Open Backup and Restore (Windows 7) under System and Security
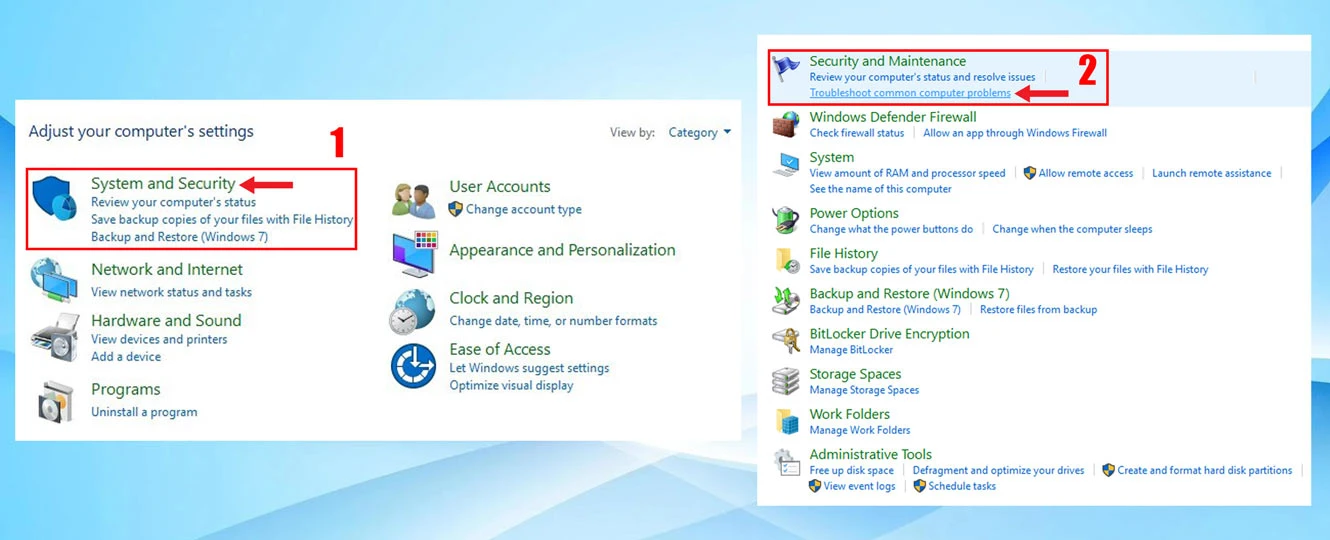The width and height of the screenshot is (1330, 540). [x=179, y=237]
